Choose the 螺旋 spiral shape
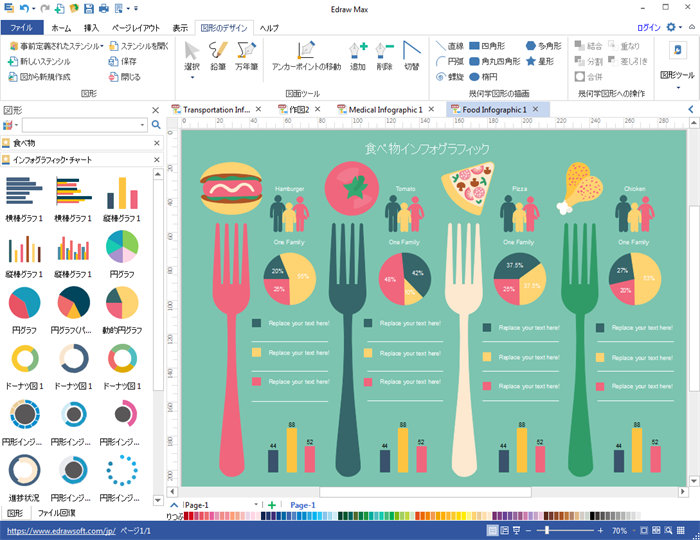The image size is (700, 540). coord(450,77)
